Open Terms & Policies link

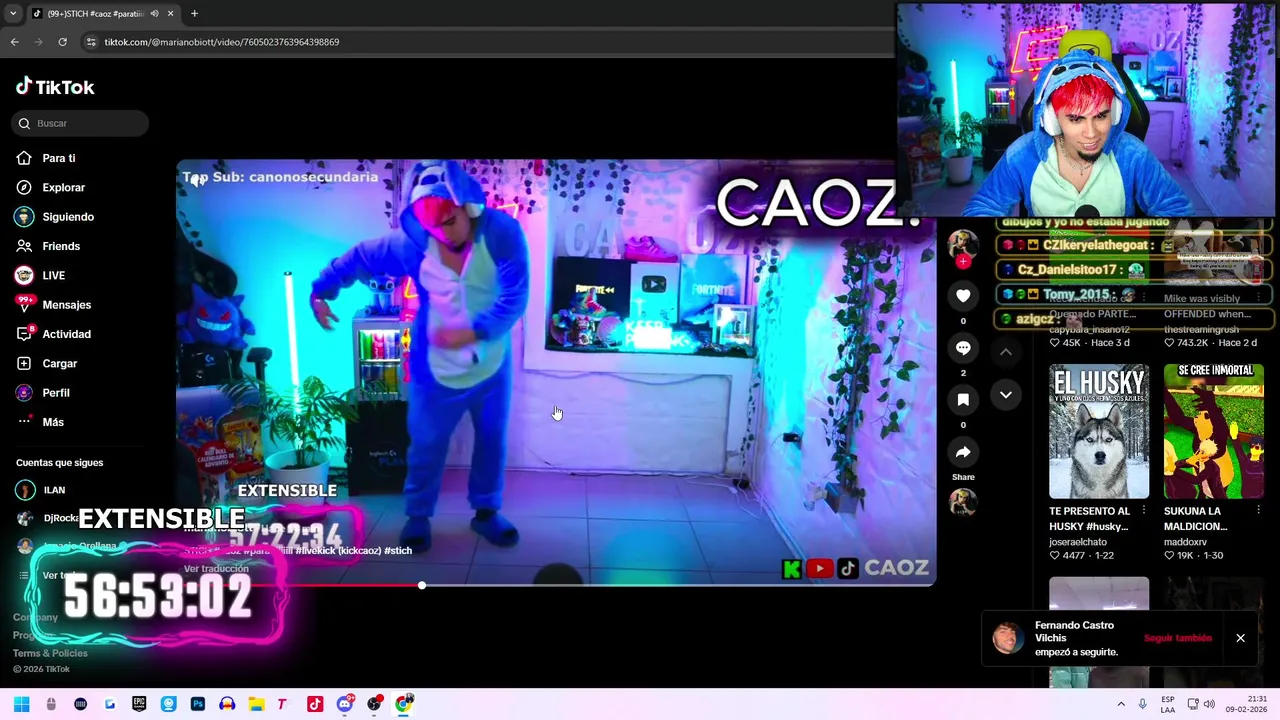pyautogui.click(x=50, y=653)
